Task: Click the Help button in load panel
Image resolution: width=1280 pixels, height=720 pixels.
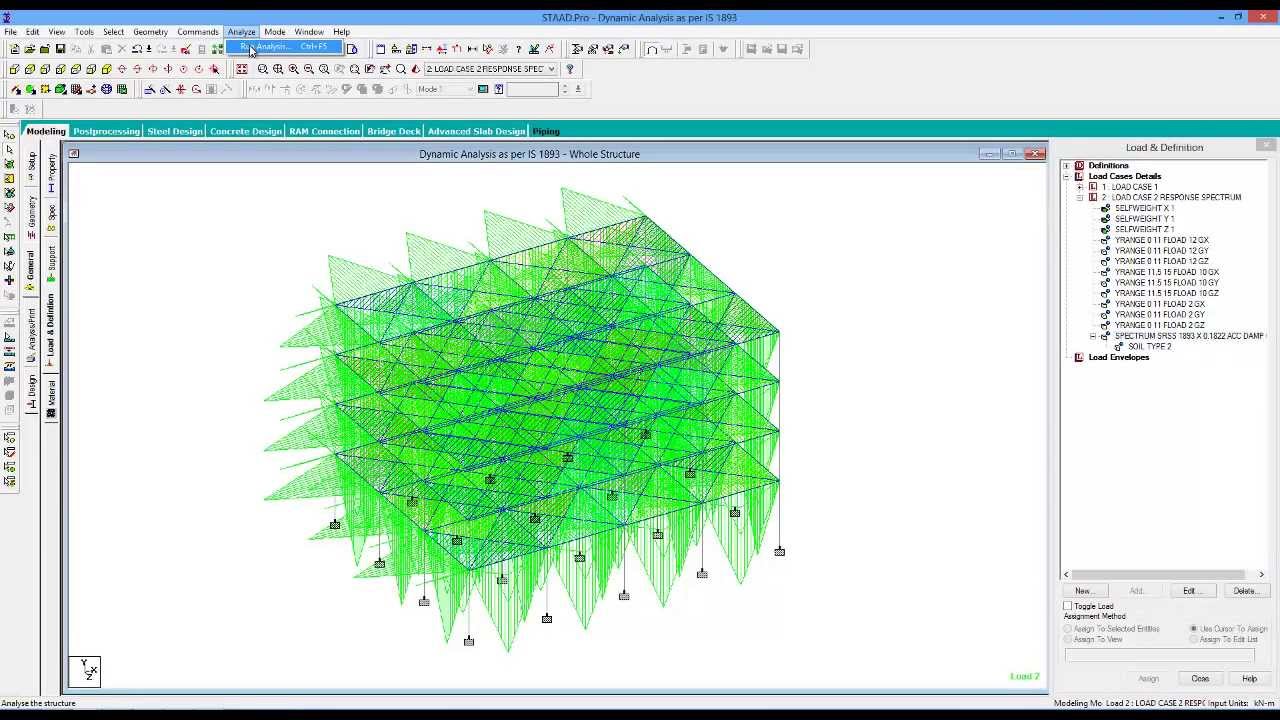Action: click(x=1249, y=679)
